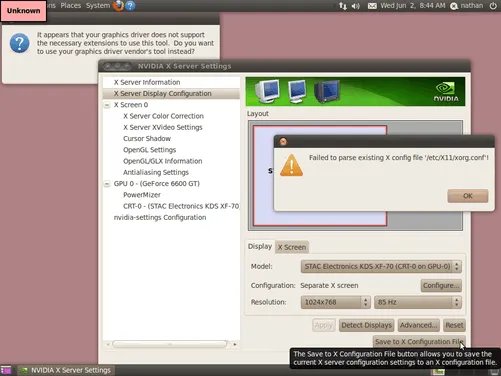Open the mail envelope indicator
501x376 pixels.
coord(372,6)
